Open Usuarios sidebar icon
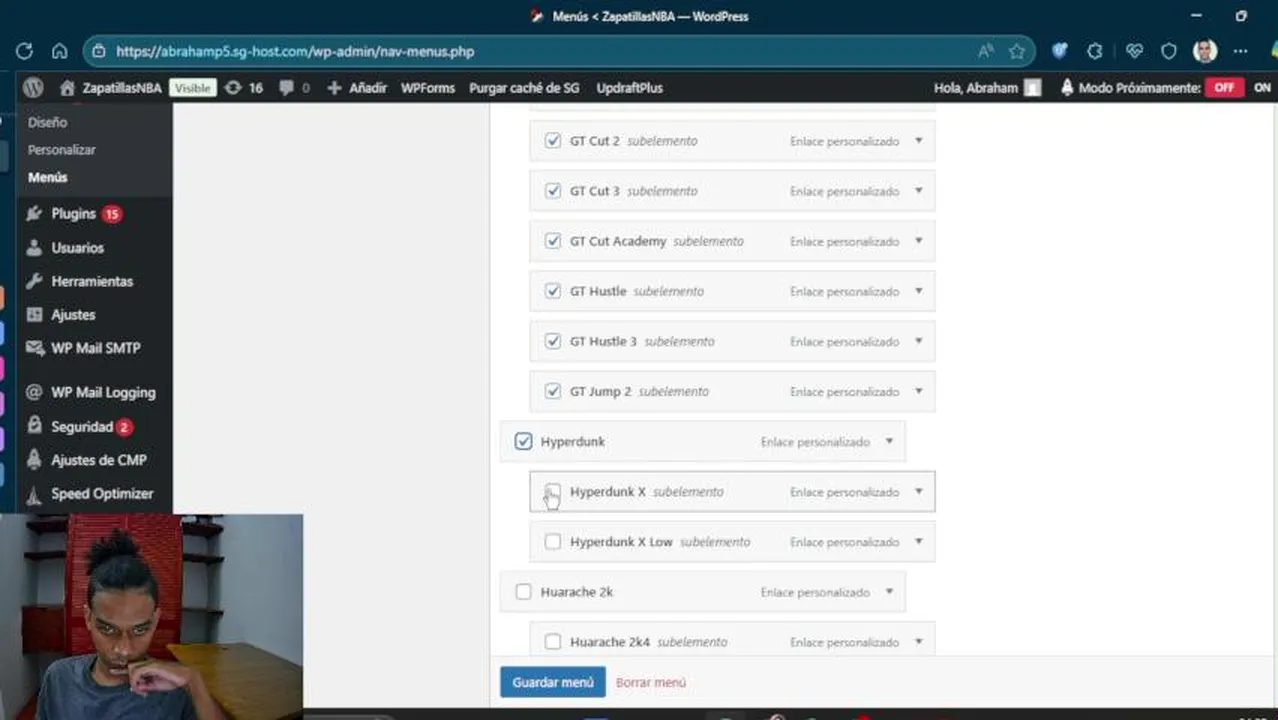The image size is (1278, 720). tap(35, 248)
